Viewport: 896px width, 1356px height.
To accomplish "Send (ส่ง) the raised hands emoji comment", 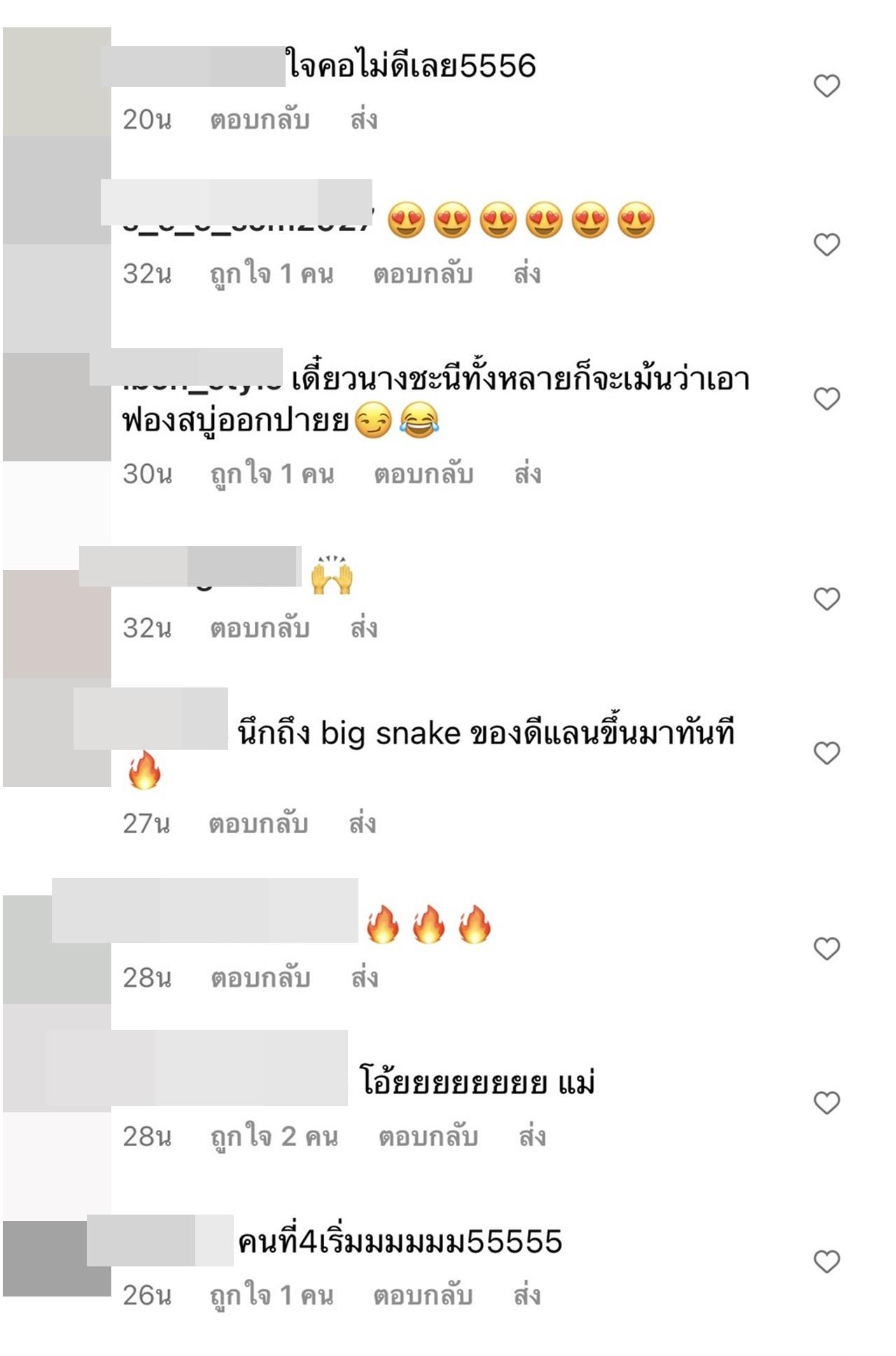I will coord(364,628).
